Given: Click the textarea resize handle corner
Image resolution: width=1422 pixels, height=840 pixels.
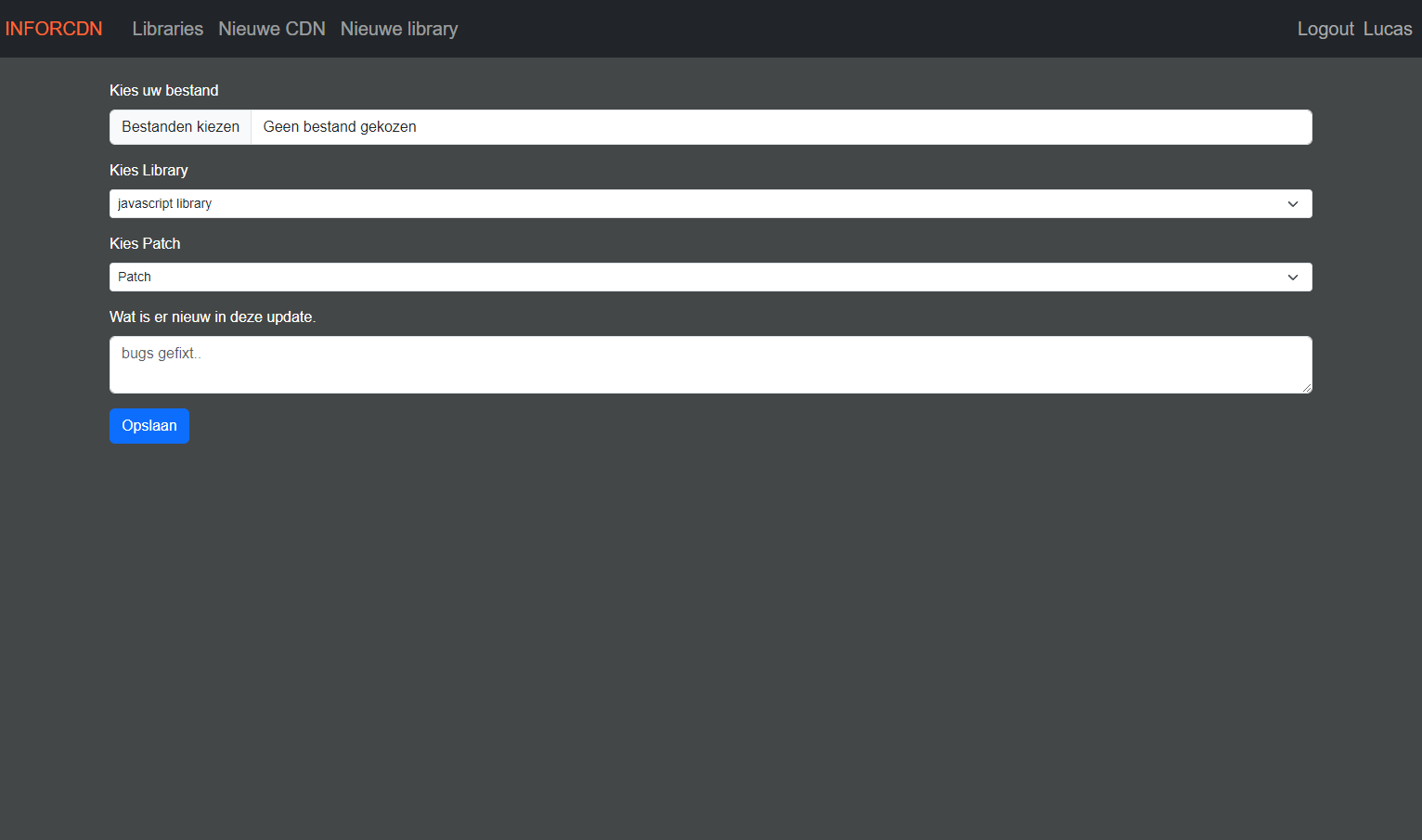Looking at the screenshot, I should pos(1306,388).
